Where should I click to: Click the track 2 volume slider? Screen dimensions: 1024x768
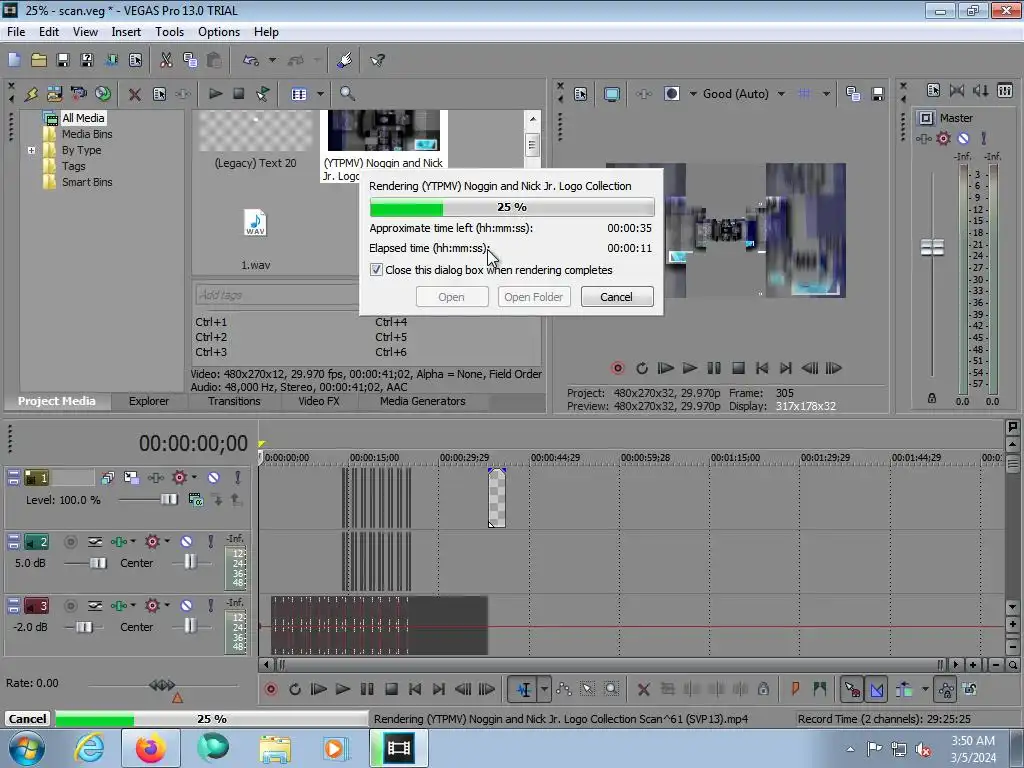click(97, 563)
